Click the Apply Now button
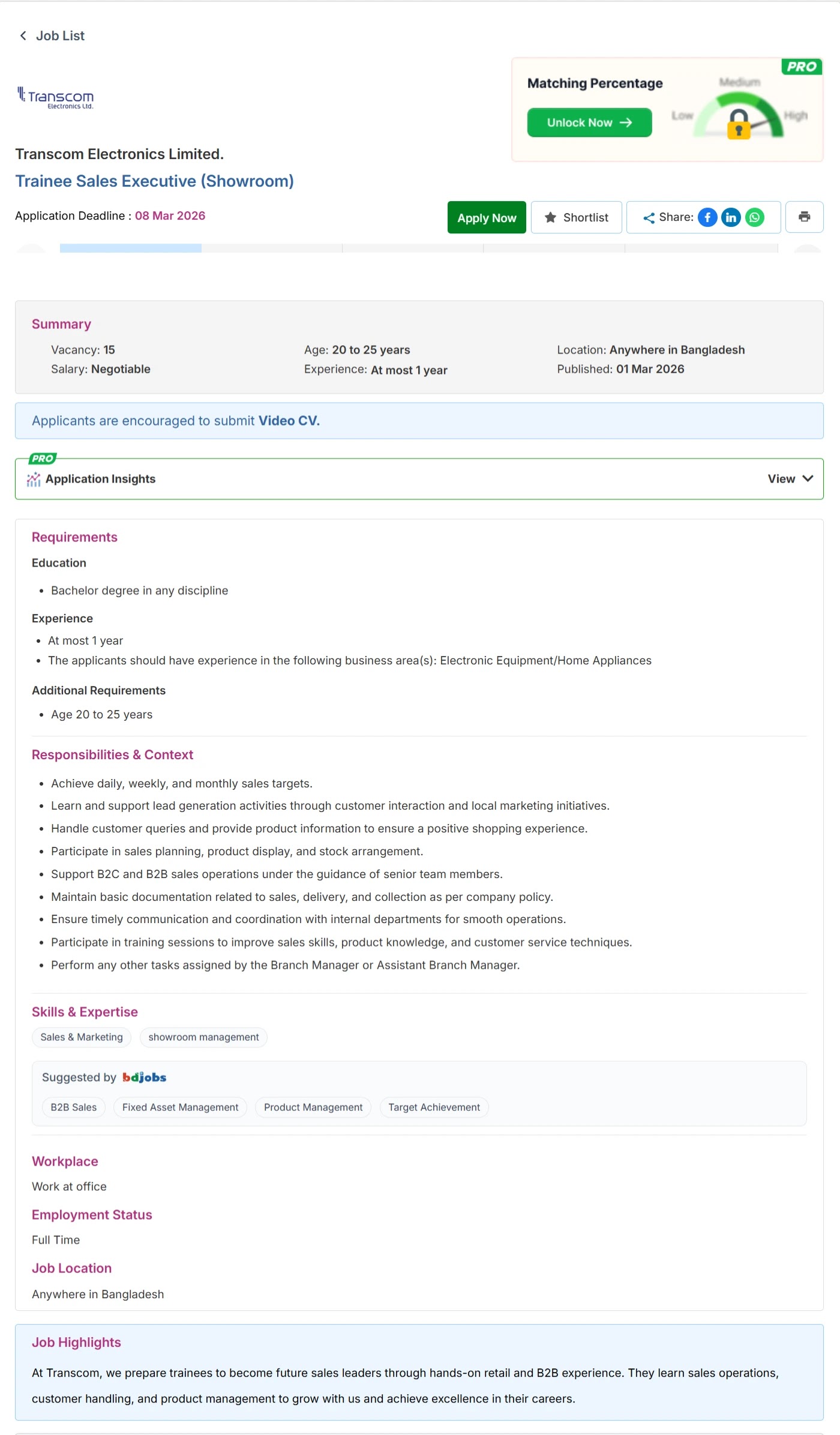This screenshot has height=1435, width=840. pyautogui.click(x=487, y=217)
